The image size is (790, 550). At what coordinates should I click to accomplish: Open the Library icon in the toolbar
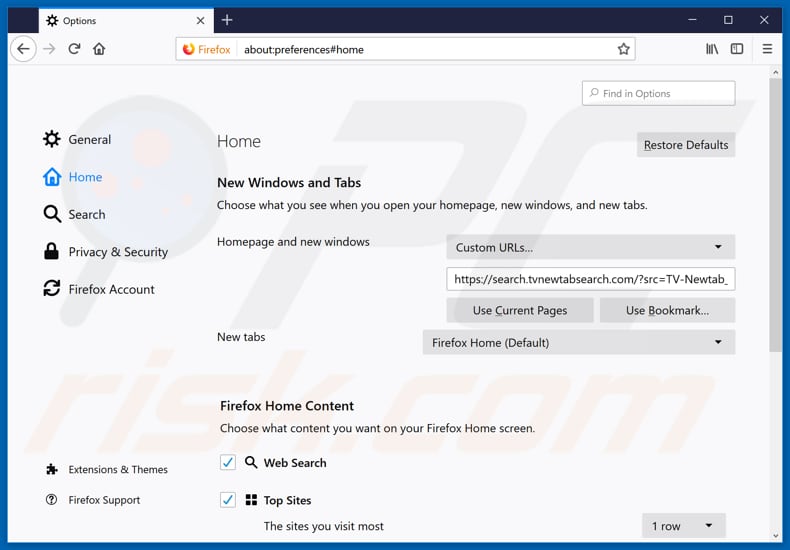[x=711, y=49]
